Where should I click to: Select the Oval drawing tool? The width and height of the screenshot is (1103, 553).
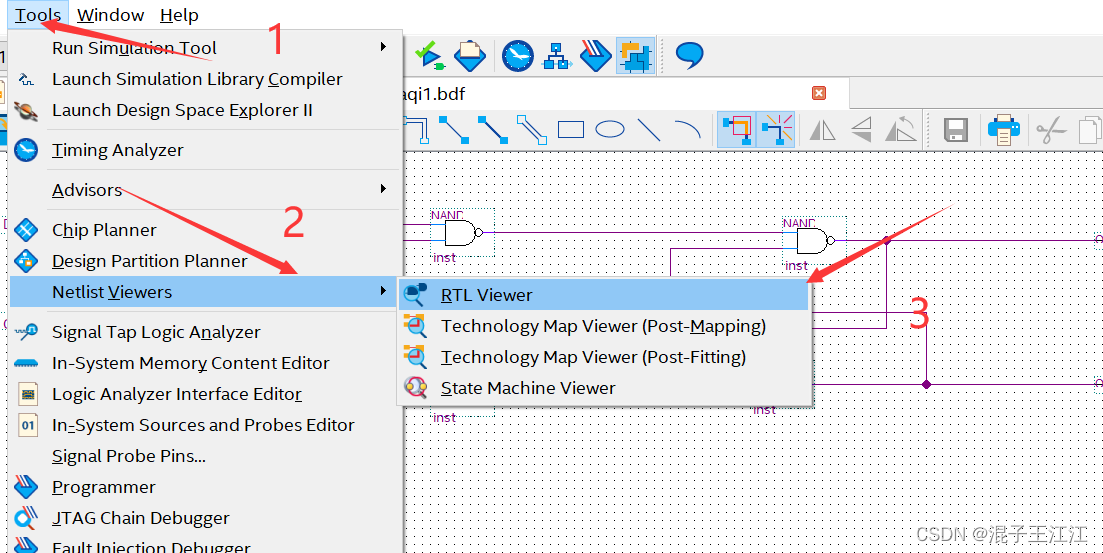click(x=610, y=129)
